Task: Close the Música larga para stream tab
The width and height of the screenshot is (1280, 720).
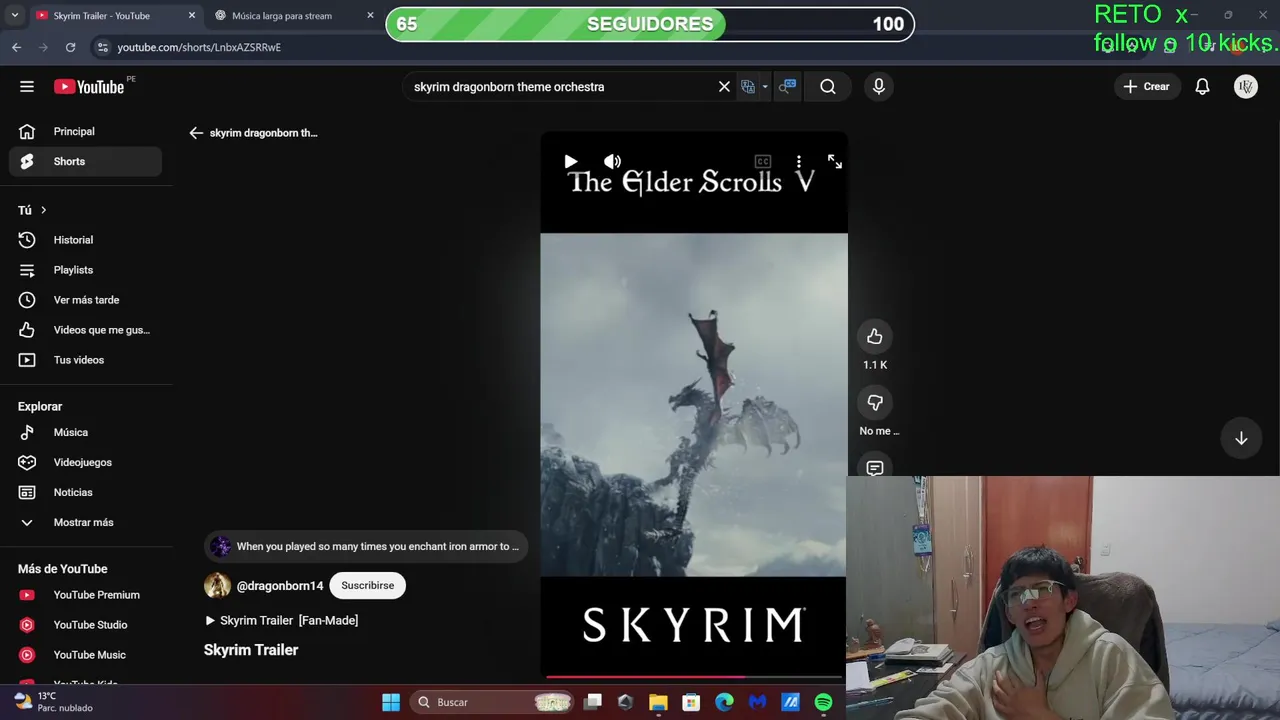Action: (x=370, y=16)
